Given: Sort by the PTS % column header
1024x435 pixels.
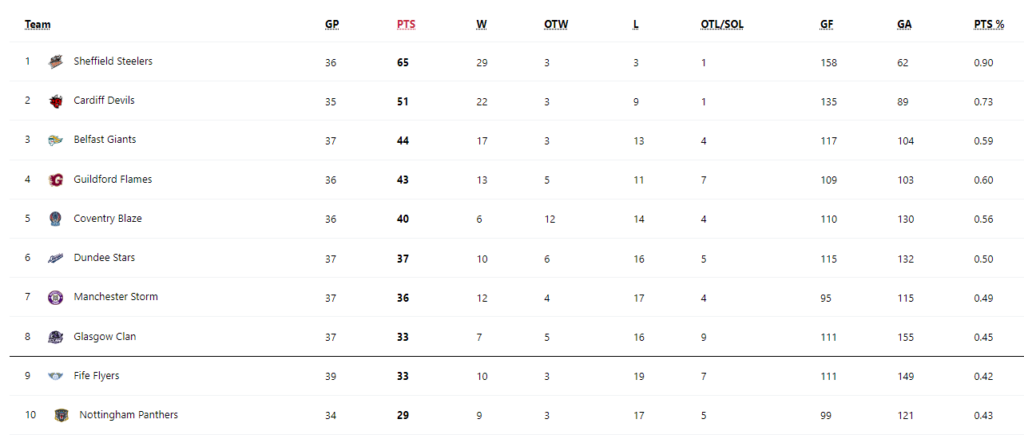Looking at the screenshot, I should [989, 25].
